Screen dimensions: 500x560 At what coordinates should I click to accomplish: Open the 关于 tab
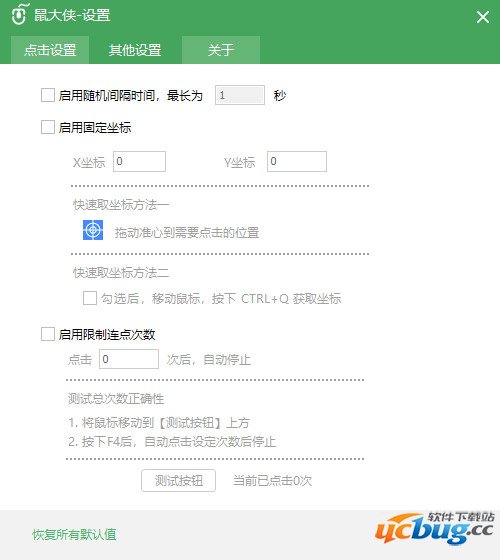[x=221, y=50]
